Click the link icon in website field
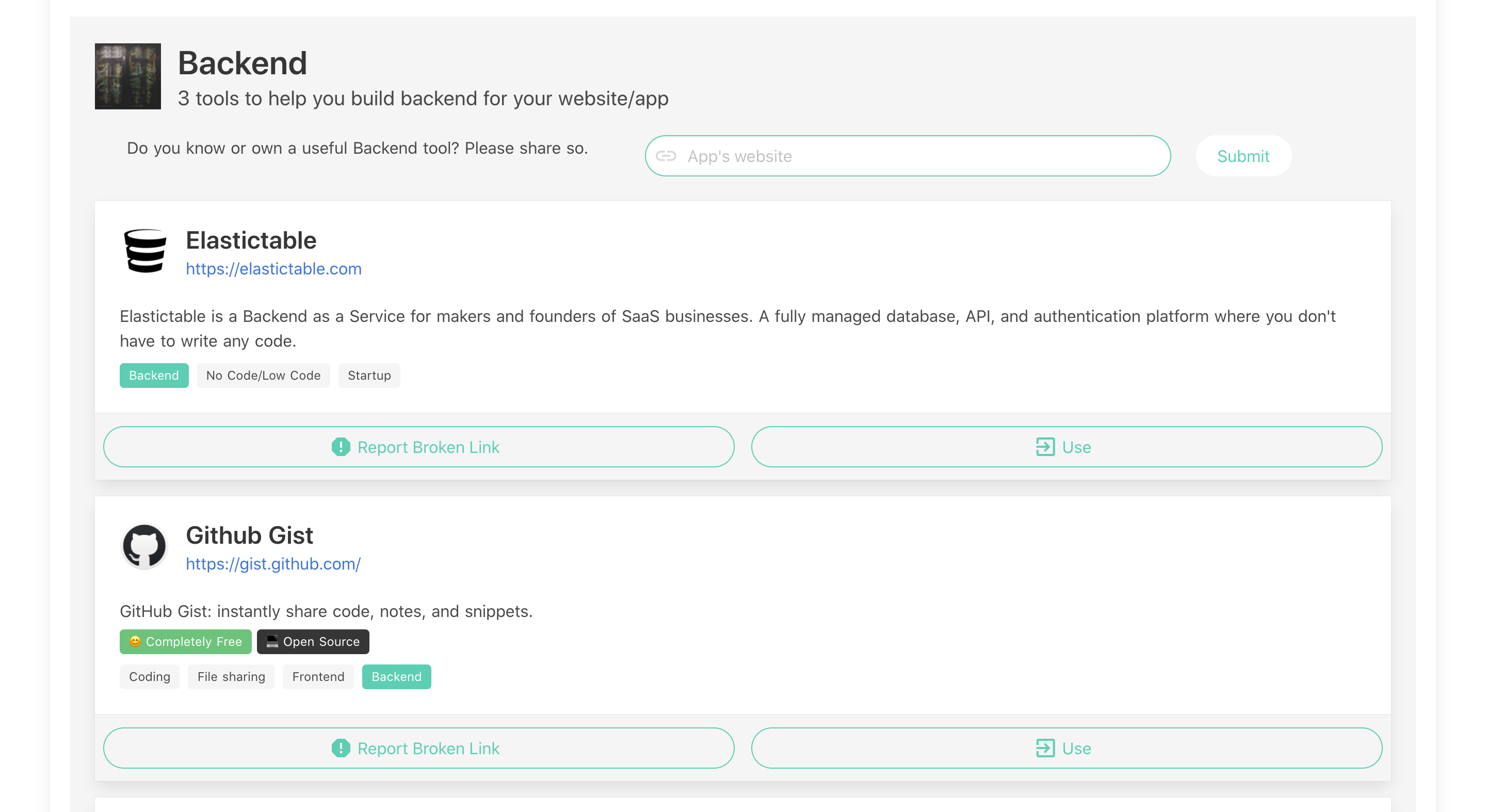 [666, 156]
